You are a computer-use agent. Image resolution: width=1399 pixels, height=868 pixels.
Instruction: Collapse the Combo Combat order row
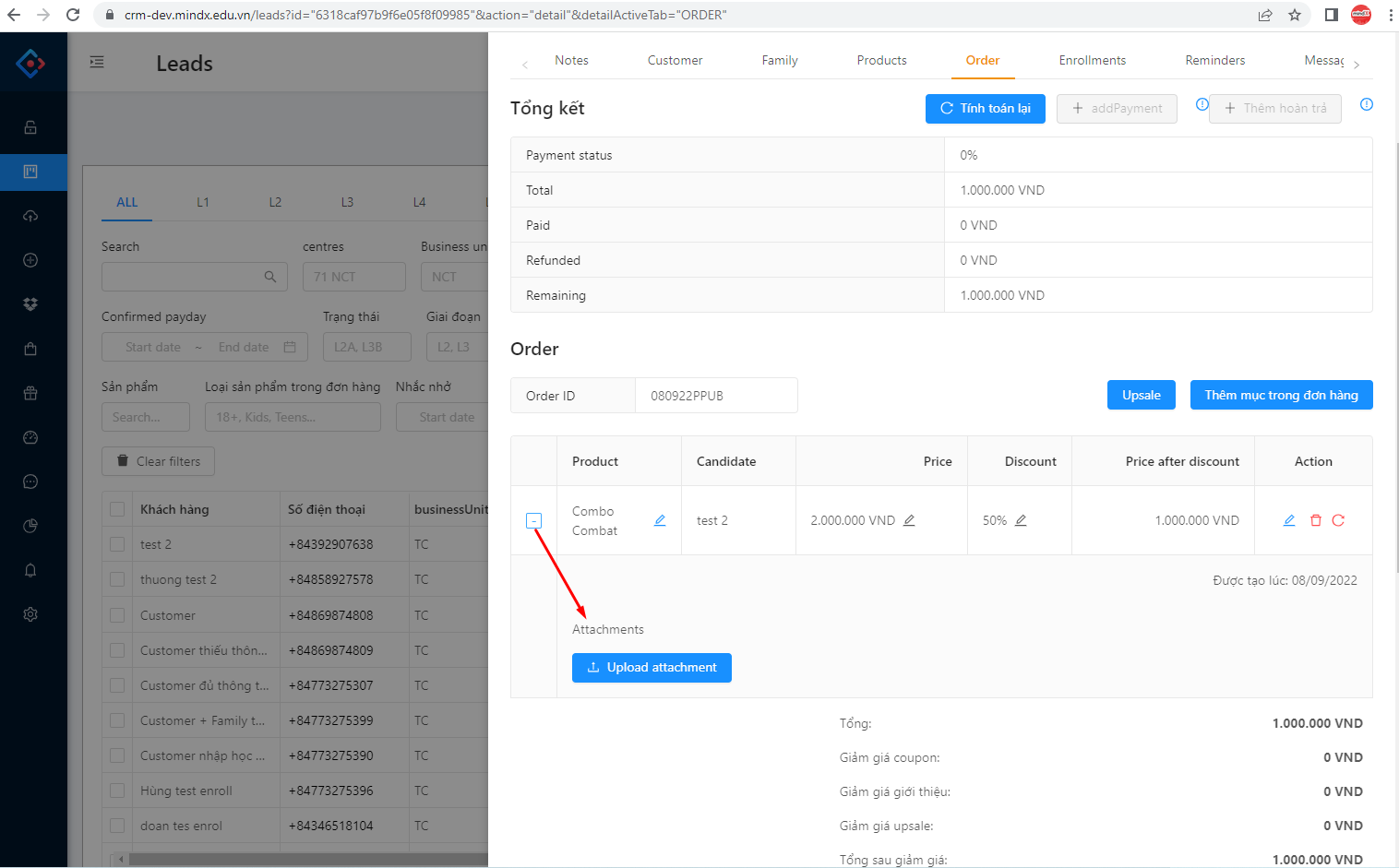(x=533, y=520)
